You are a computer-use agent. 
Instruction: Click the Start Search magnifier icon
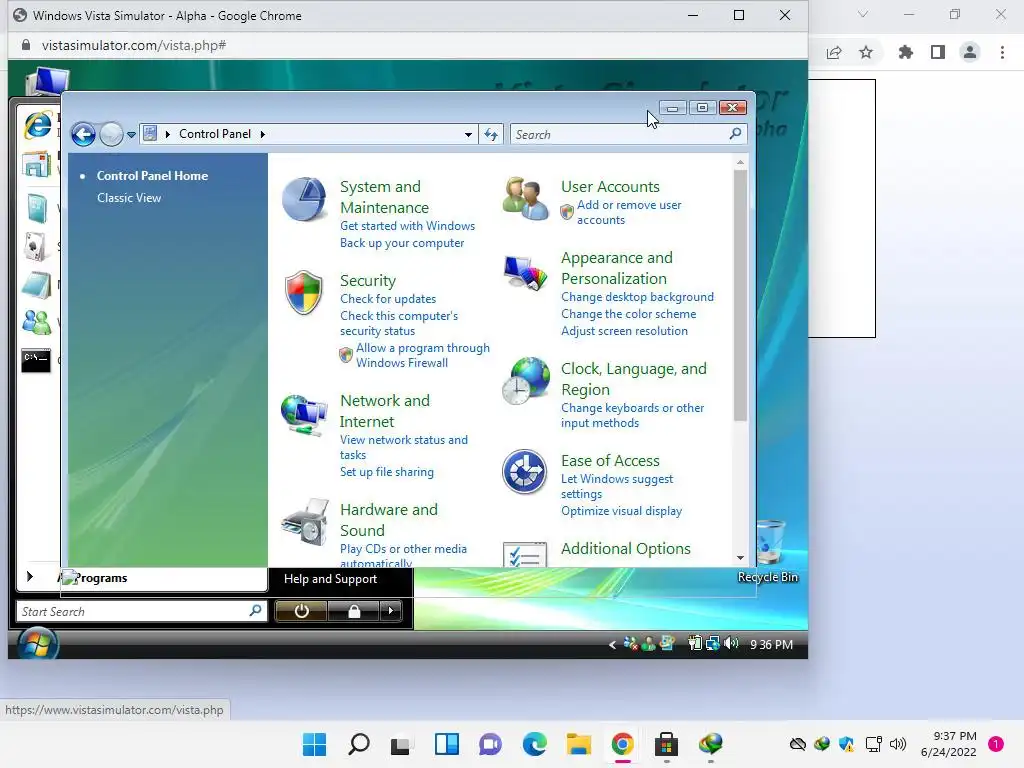[x=255, y=611]
